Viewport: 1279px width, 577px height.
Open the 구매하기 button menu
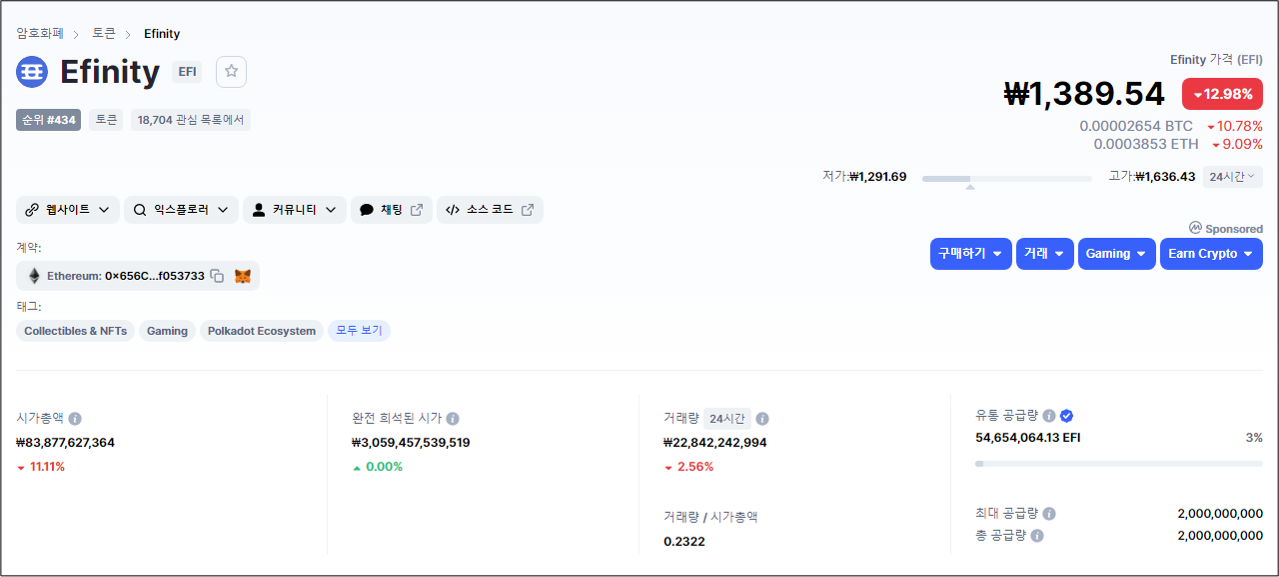pos(971,254)
